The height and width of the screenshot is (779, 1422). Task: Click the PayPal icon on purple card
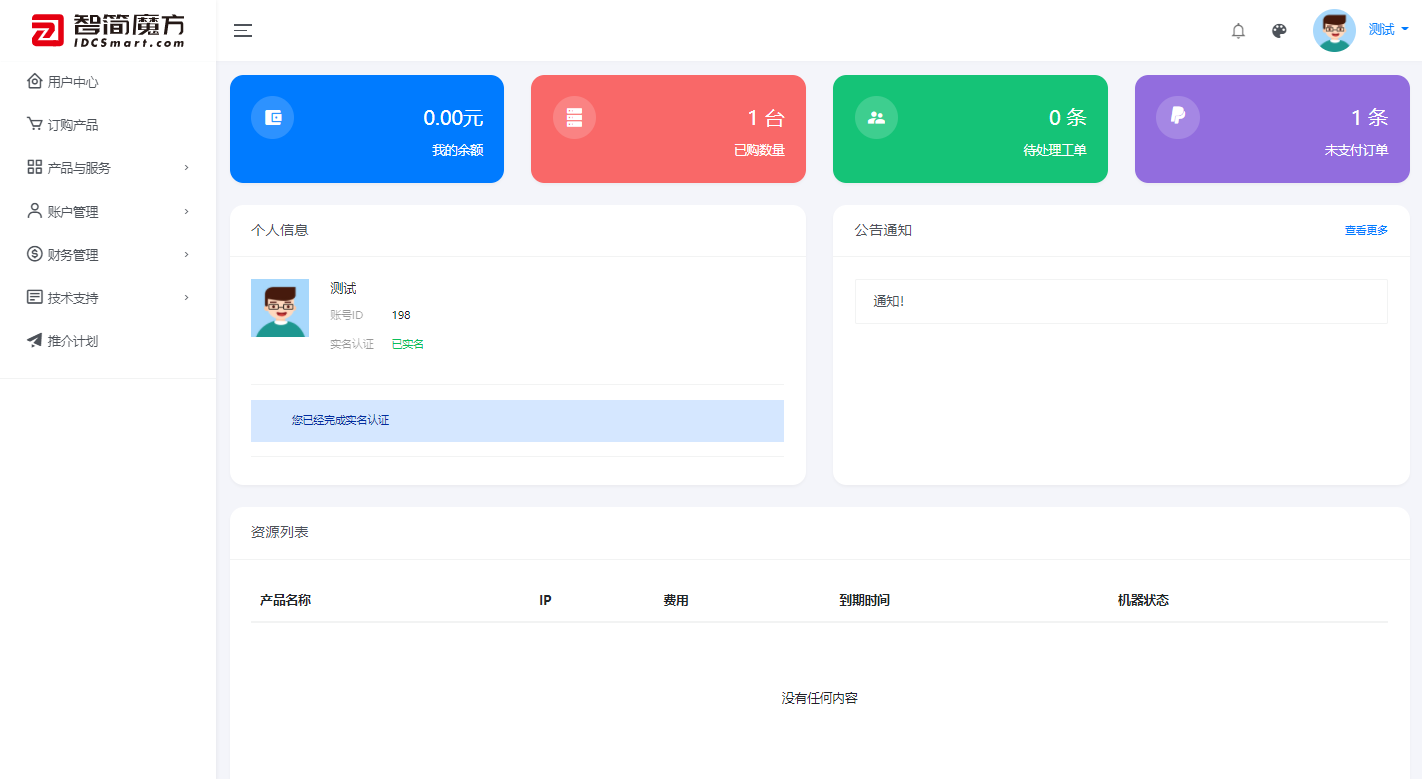click(x=1178, y=117)
